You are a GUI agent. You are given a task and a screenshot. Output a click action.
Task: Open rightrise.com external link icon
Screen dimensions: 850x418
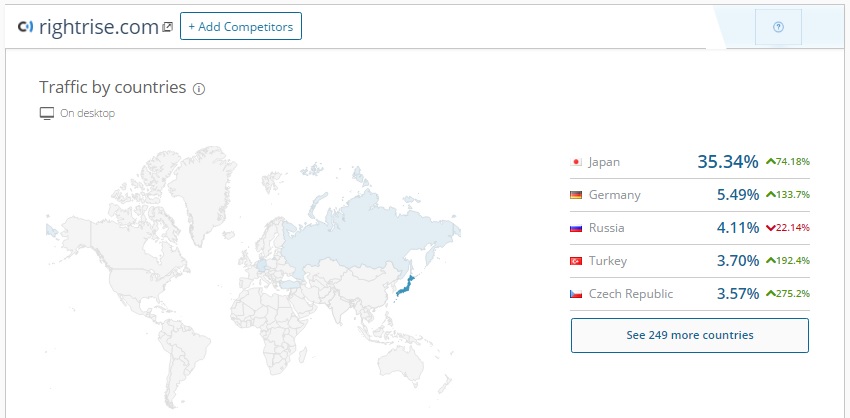tap(168, 27)
